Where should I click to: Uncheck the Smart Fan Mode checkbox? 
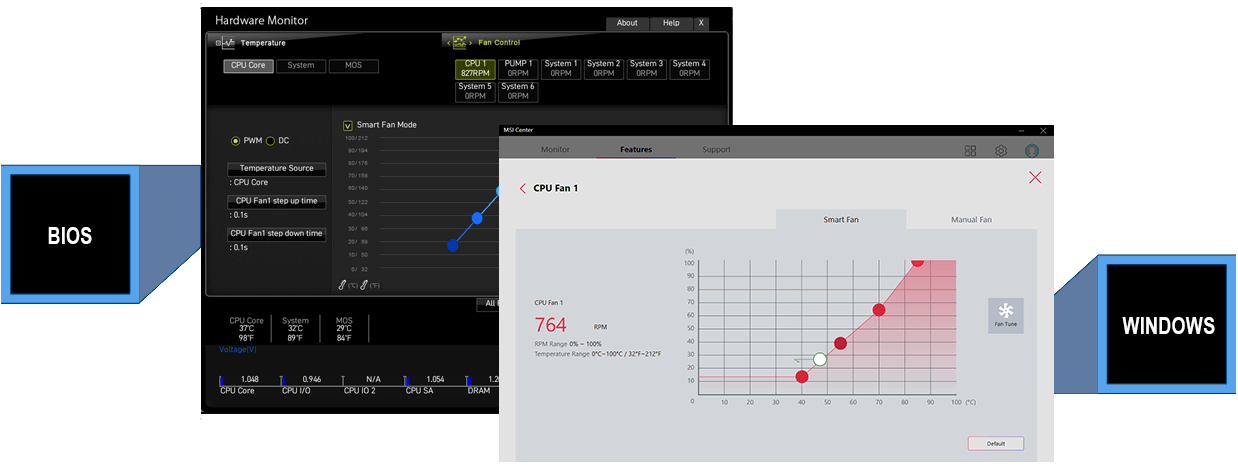coord(348,125)
